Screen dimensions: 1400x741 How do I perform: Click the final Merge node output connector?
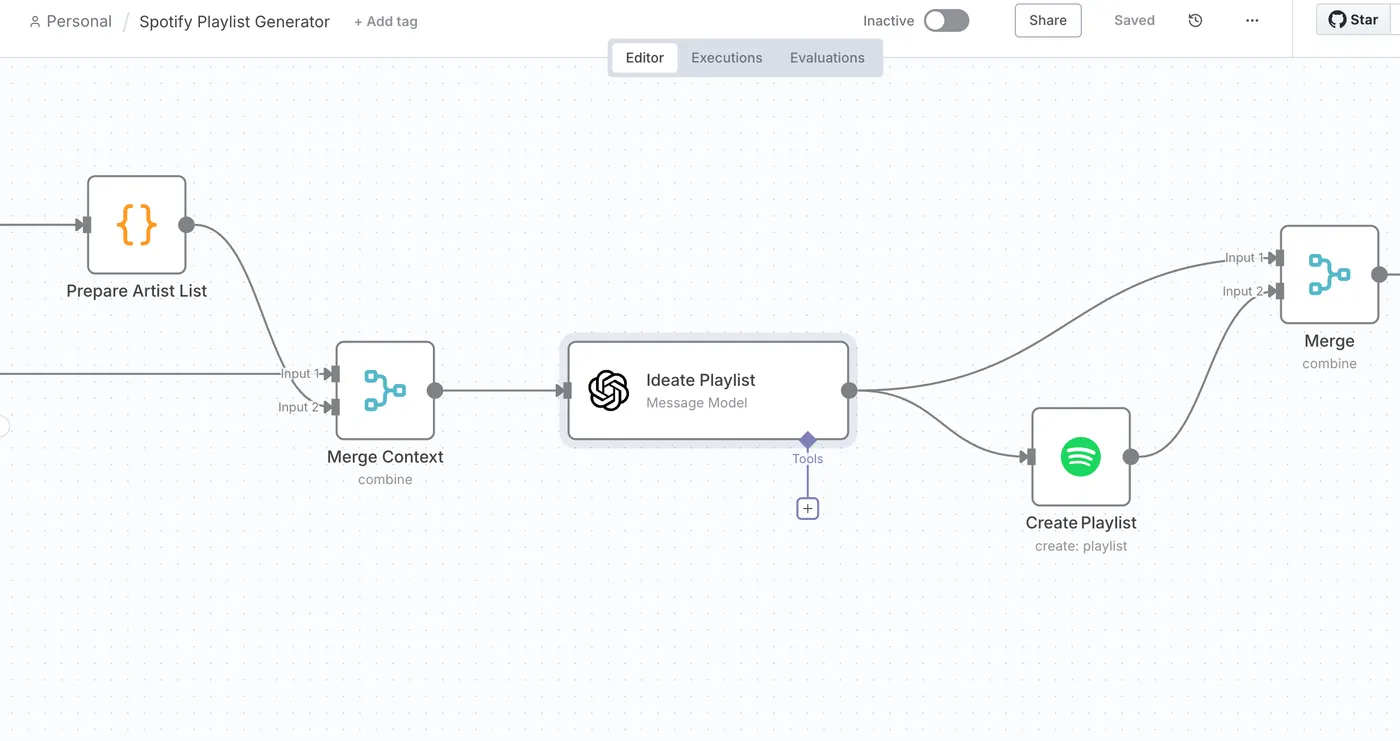click(1379, 274)
